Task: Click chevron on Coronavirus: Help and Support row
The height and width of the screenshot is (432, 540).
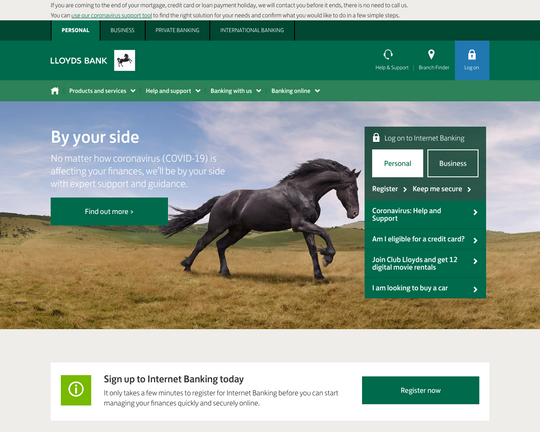Action: click(475, 212)
